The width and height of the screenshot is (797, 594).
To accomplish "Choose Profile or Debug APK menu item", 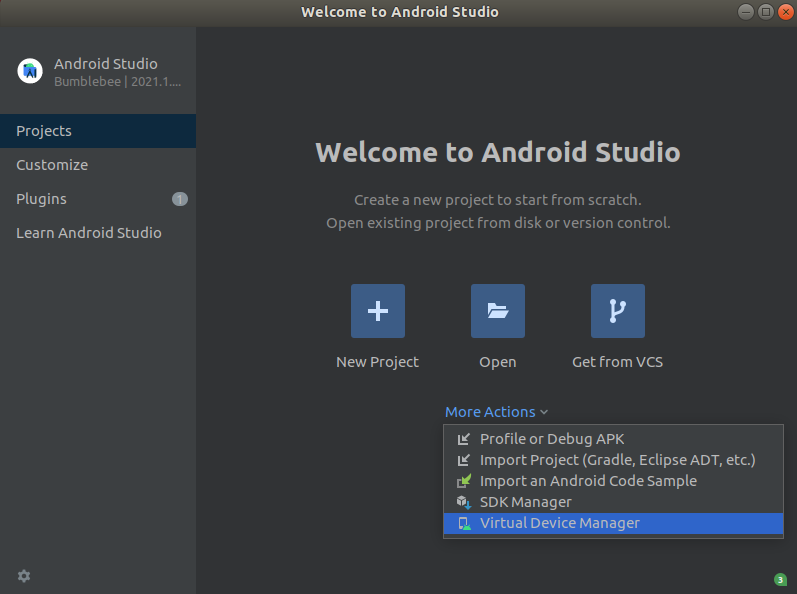I will (613, 439).
